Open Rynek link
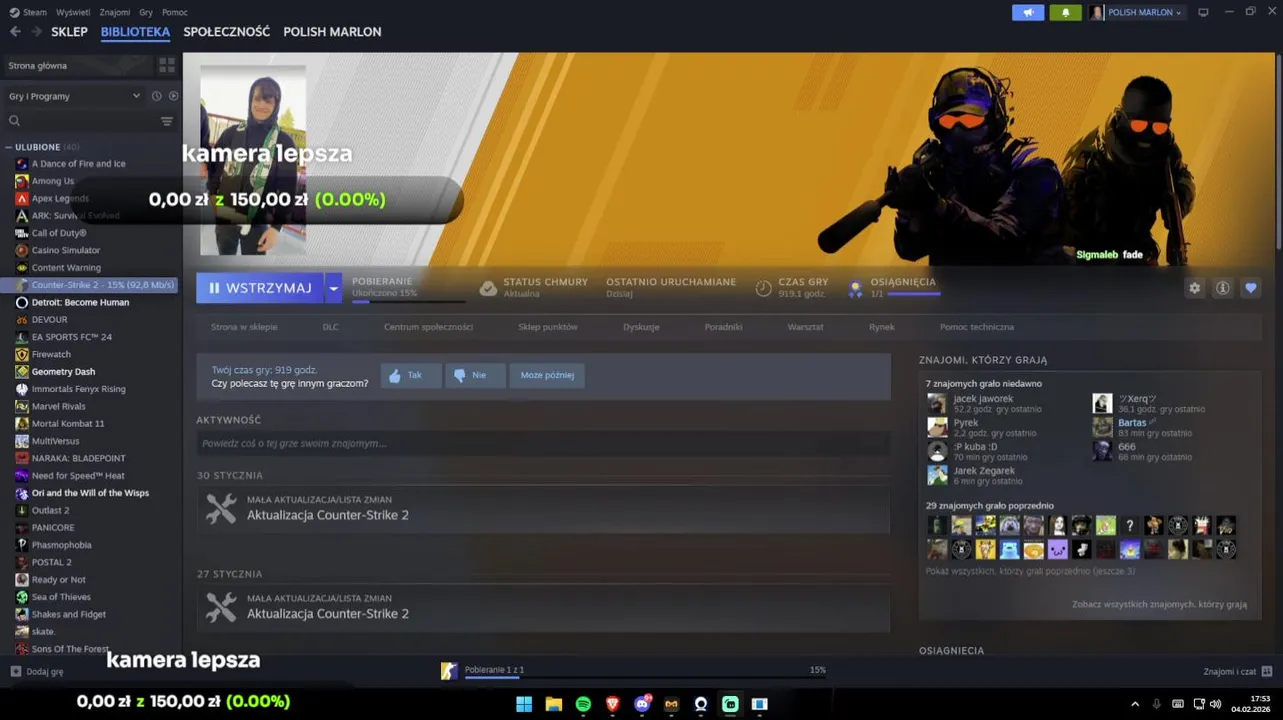This screenshot has width=1283, height=720. [882, 327]
